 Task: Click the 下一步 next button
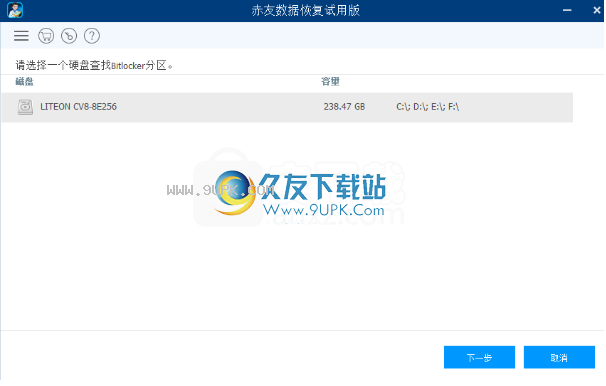pos(479,357)
